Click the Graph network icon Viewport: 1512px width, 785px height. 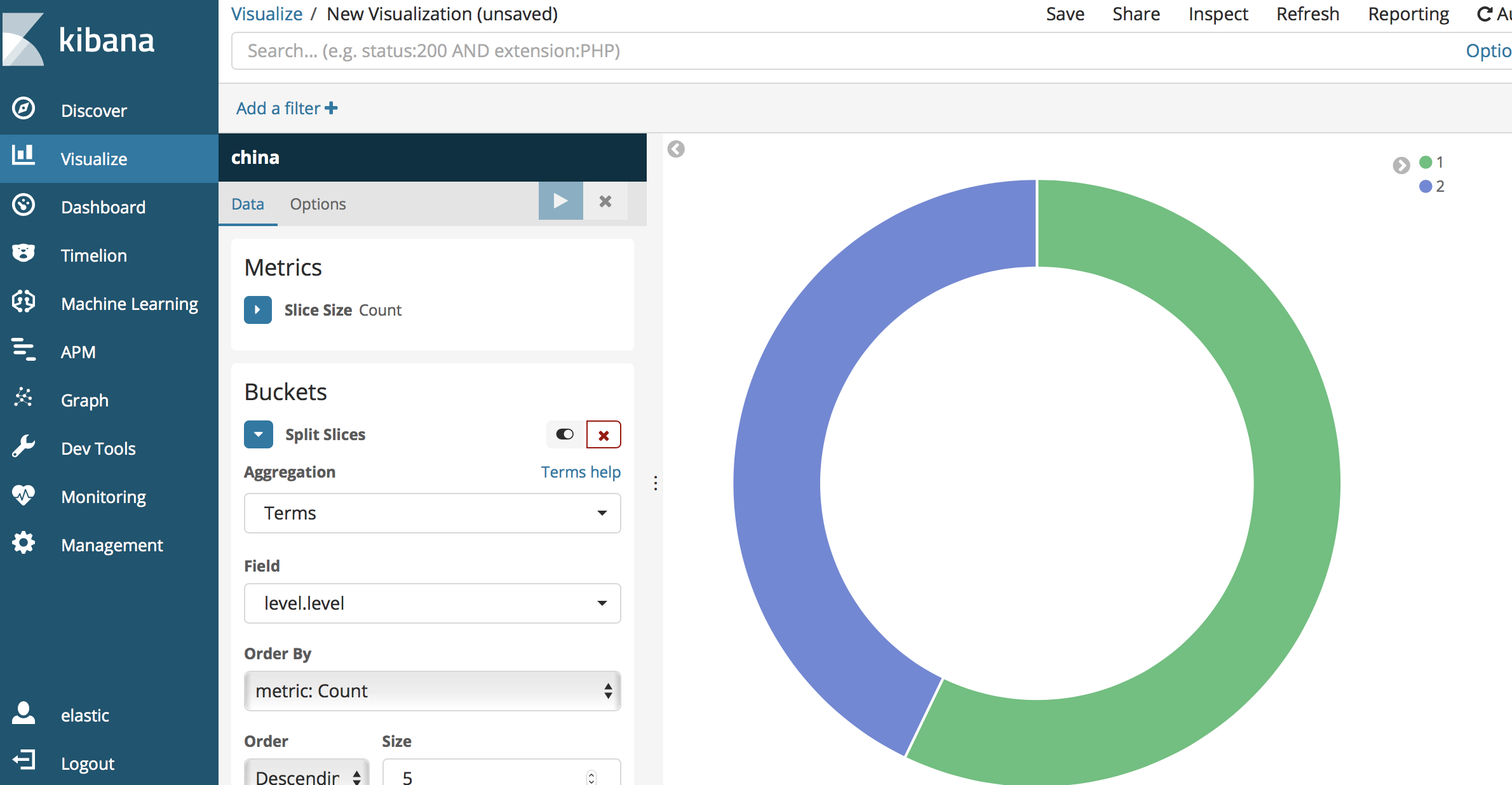(x=24, y=398)
